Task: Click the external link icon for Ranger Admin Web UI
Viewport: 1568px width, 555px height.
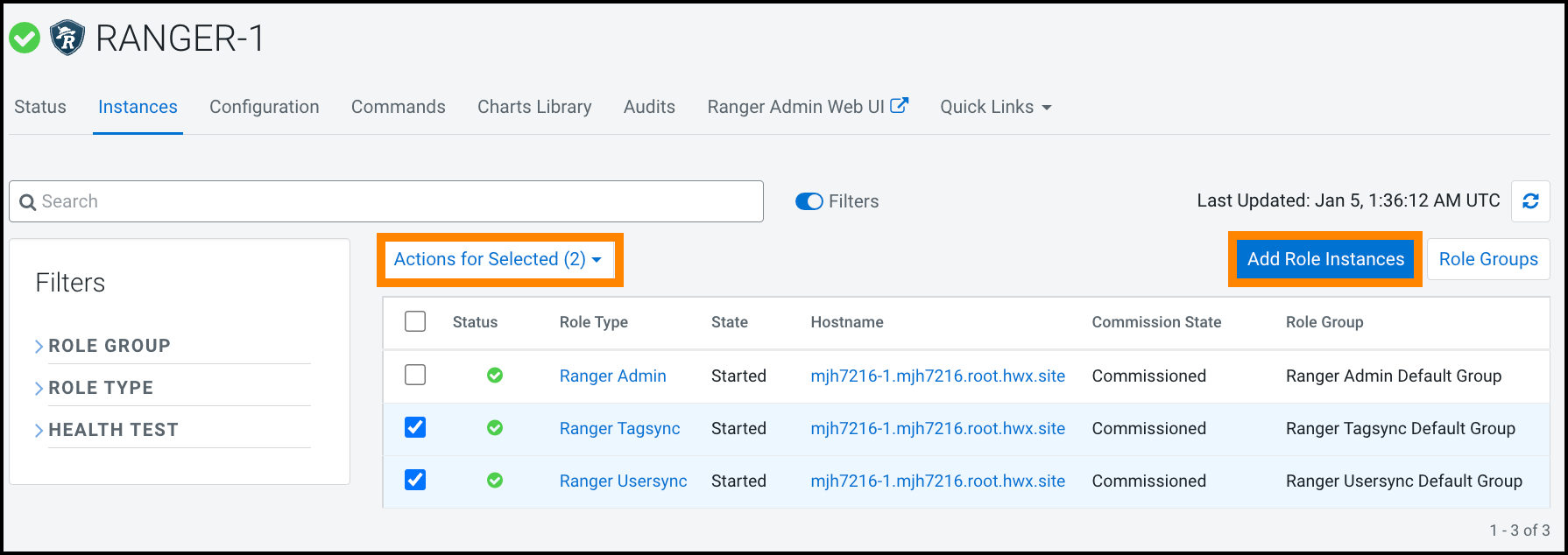Action: click(899, 106)
